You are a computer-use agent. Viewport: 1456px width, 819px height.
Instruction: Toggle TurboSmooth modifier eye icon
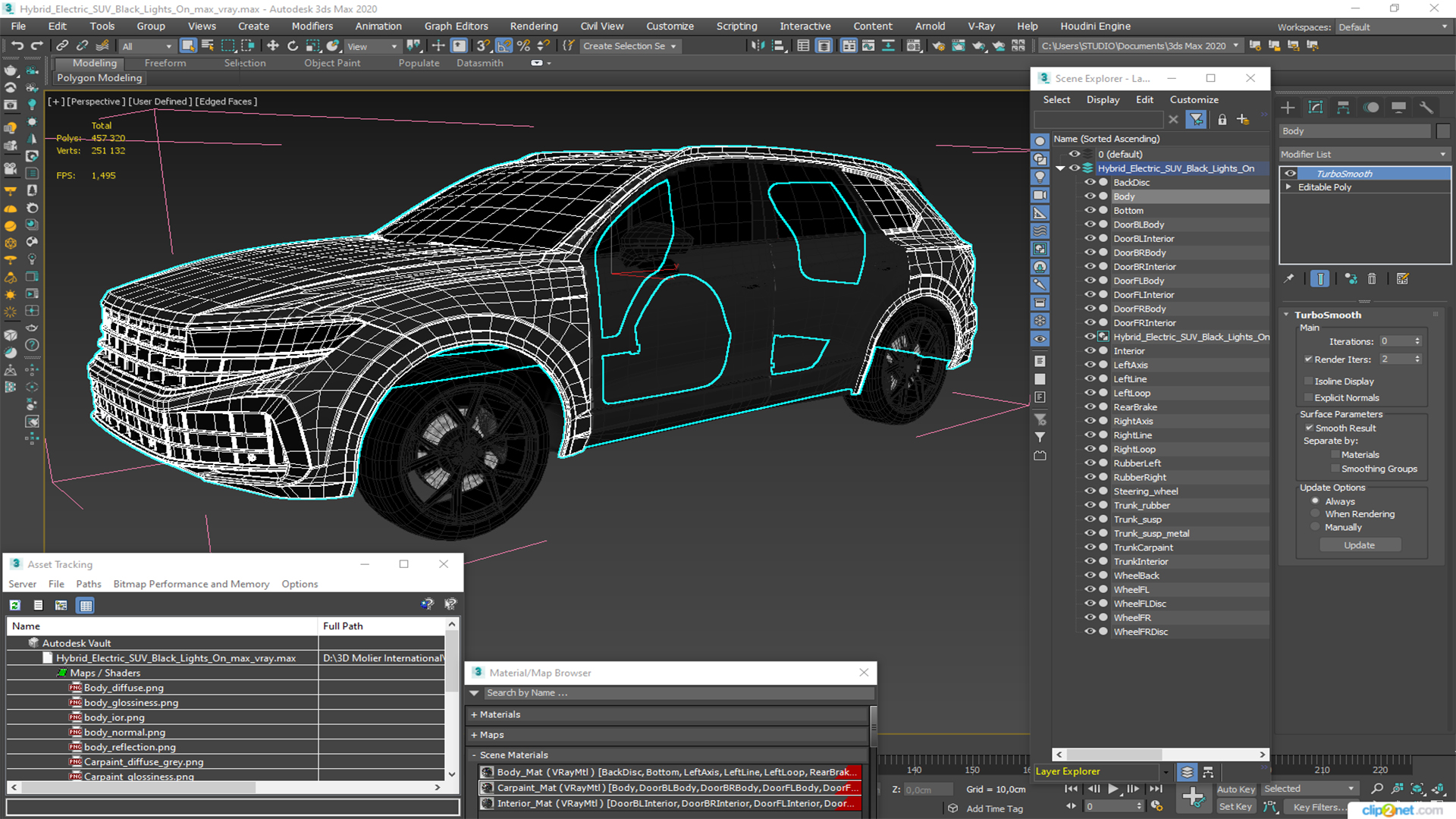1290,174
